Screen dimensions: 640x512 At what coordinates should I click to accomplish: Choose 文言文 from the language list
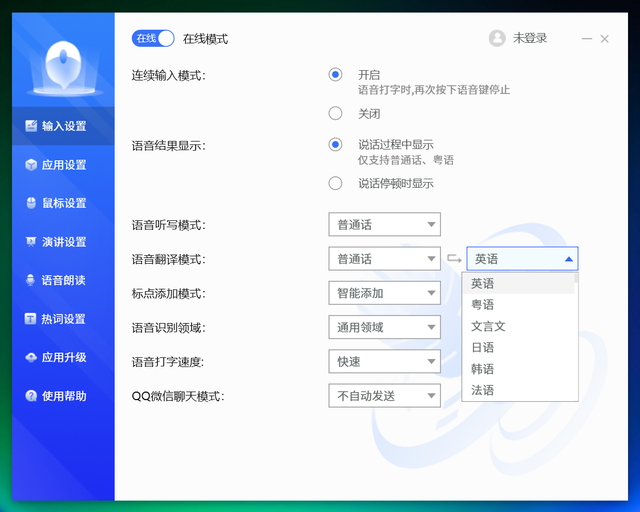(518, 326)
